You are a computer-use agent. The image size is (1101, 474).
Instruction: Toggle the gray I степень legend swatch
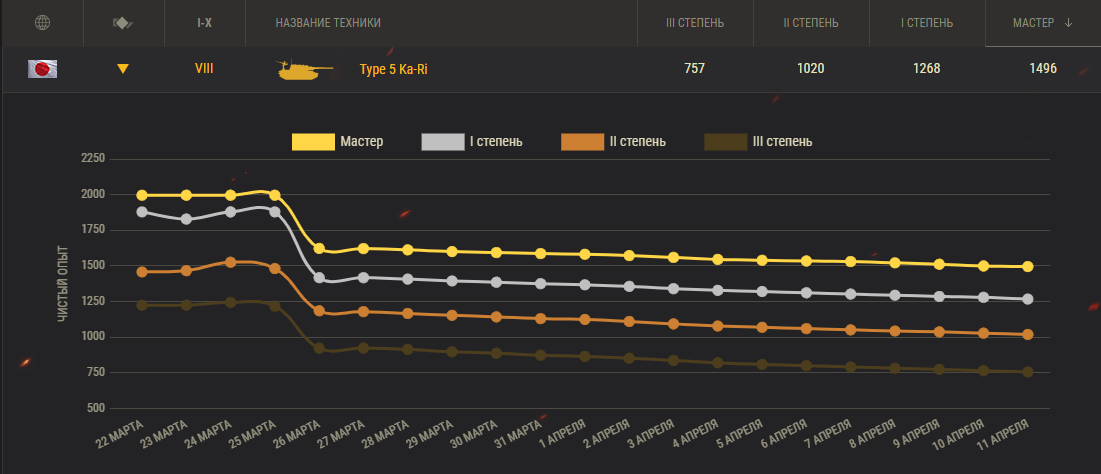tap(442, 142)
